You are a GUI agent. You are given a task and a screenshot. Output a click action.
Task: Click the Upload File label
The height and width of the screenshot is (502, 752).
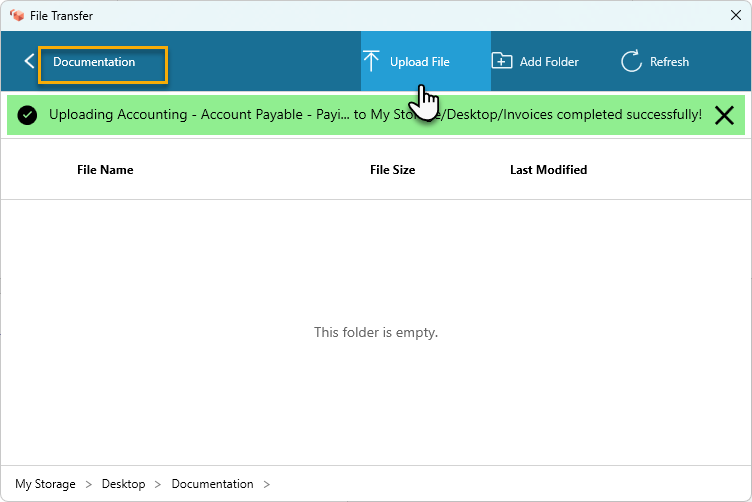pos(420,62)
